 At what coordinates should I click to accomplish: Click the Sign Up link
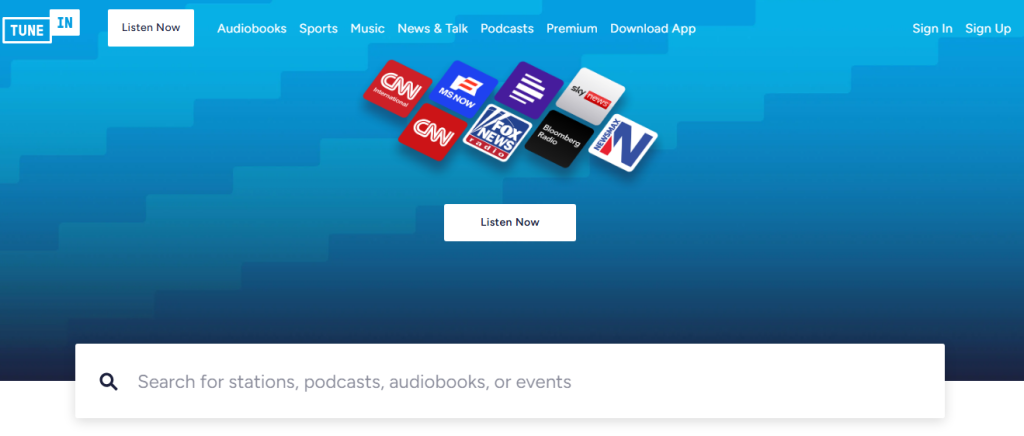pyautogui.click(x=988, y=29)
